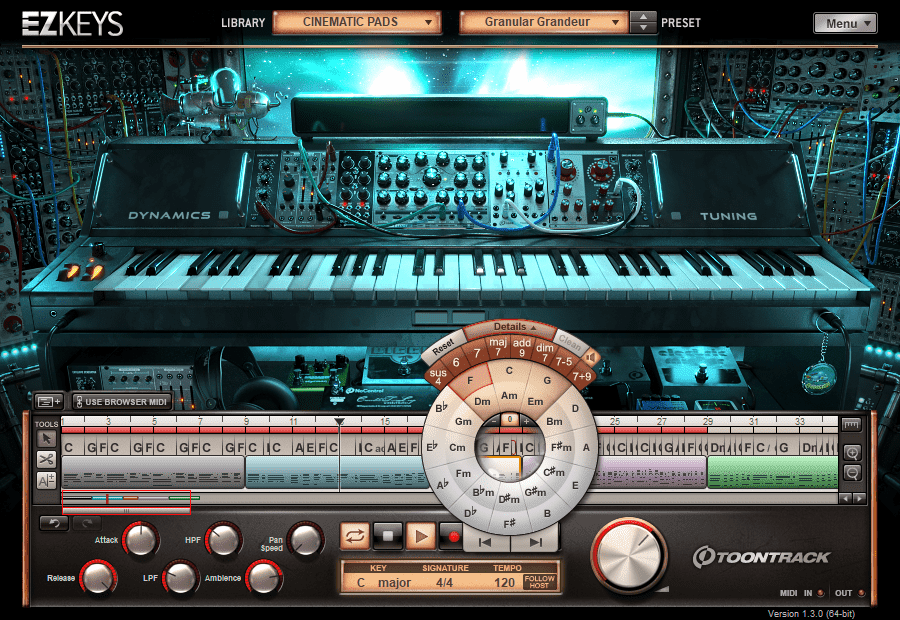Select the 6 chord modifier
Viewport: 900px width, 620px height.
pos(456,362)
